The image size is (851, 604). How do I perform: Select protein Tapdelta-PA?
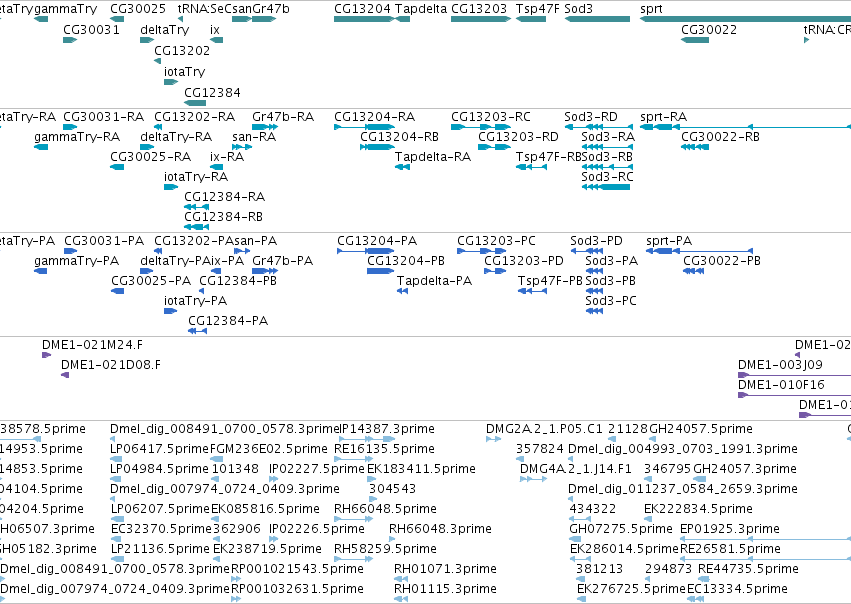click(434, 281)
